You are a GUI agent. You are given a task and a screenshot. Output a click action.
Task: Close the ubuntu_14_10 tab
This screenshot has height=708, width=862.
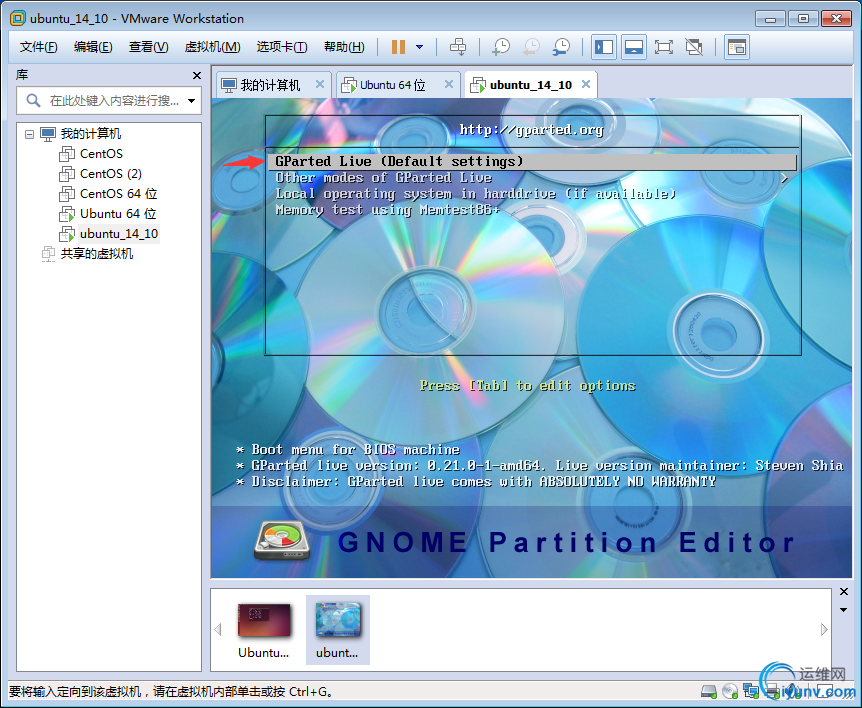pyautogui.click(x=586, y=85)
